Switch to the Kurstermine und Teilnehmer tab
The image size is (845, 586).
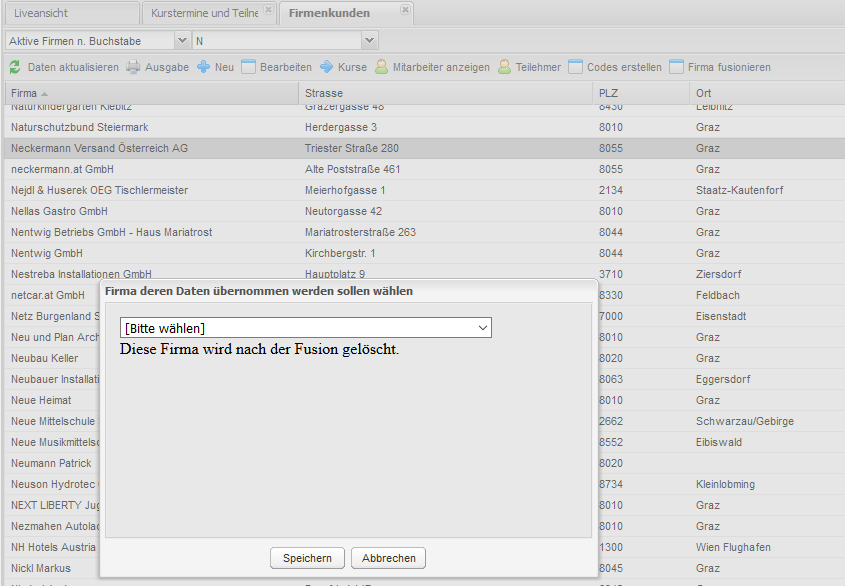click(203, 13)
